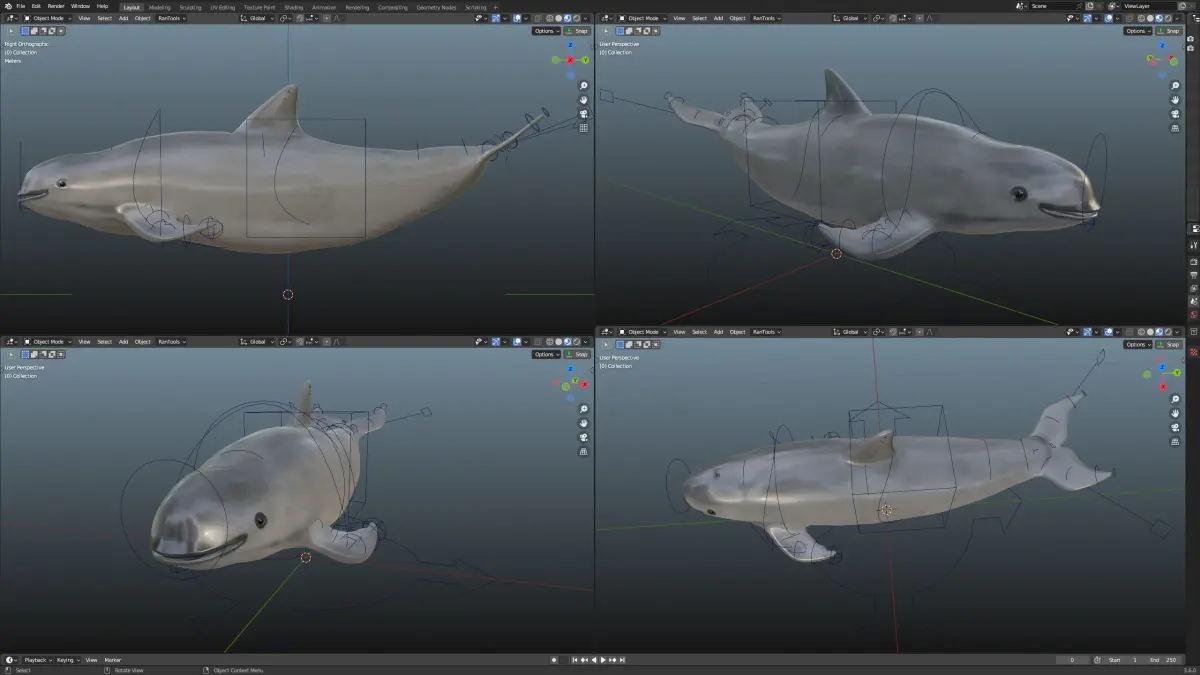Image resolution: width=1200 pixels, height=675 pixels.
Task: Open Object Mode dropdown in top-right viewport
Action: 643,18
